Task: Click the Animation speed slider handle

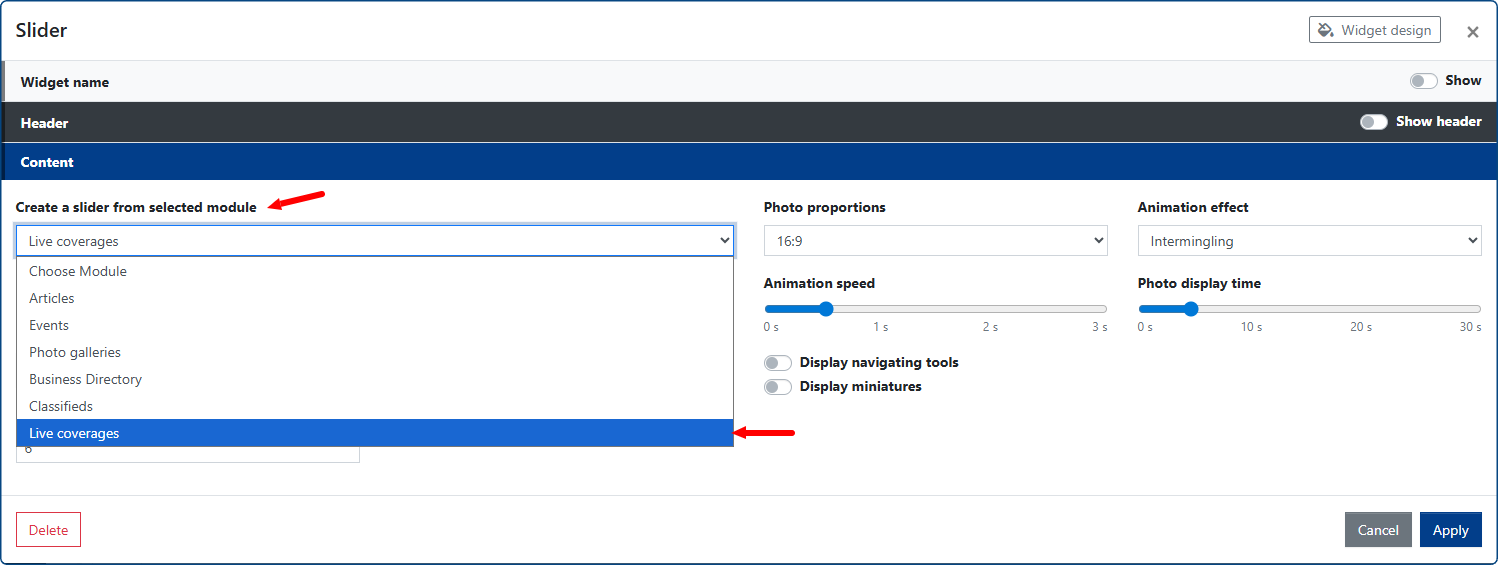Action: [826, 309]
